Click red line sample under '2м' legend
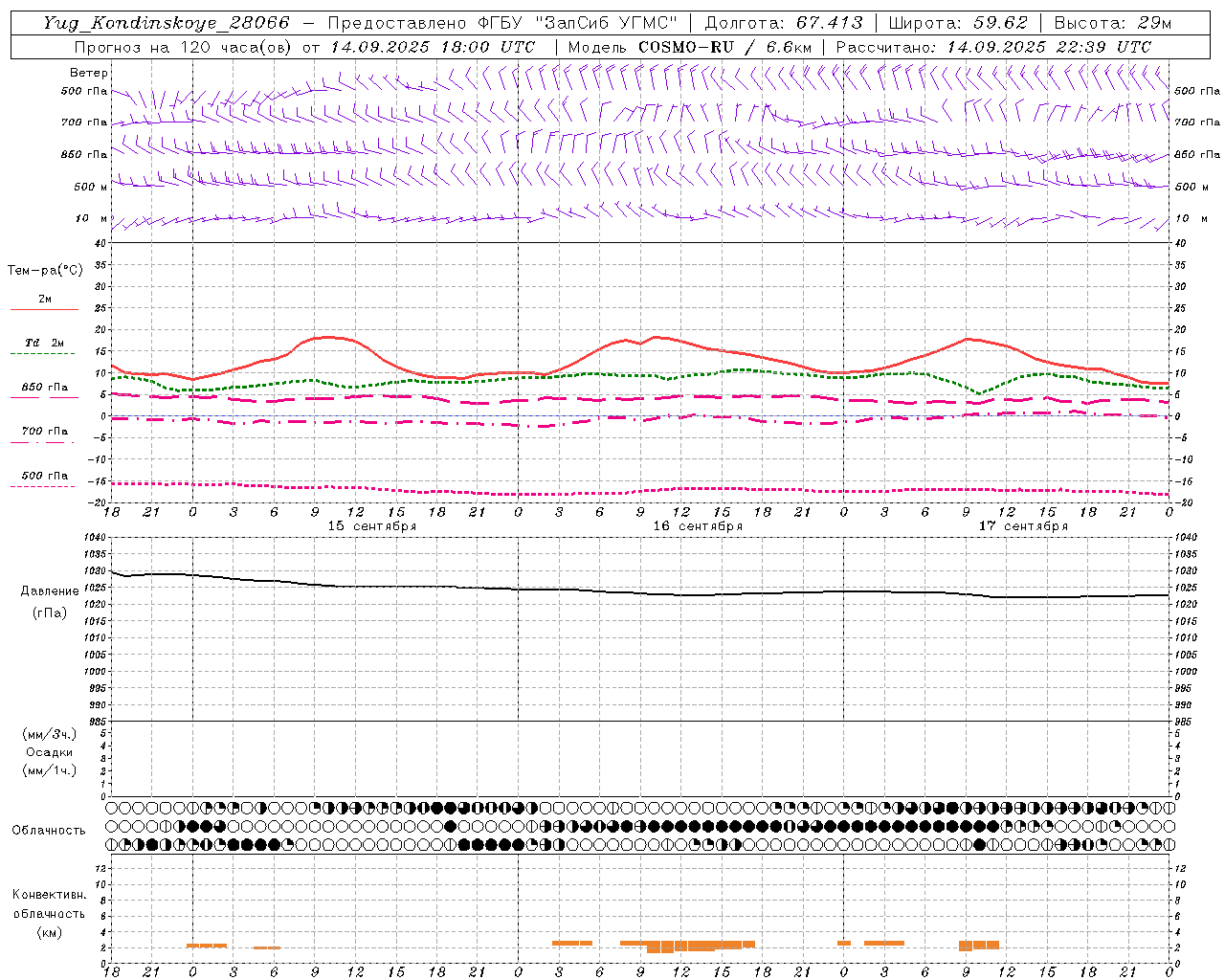Image resolution: width=1225 pixels, height=980 pixels. click(x=44, y=309)
